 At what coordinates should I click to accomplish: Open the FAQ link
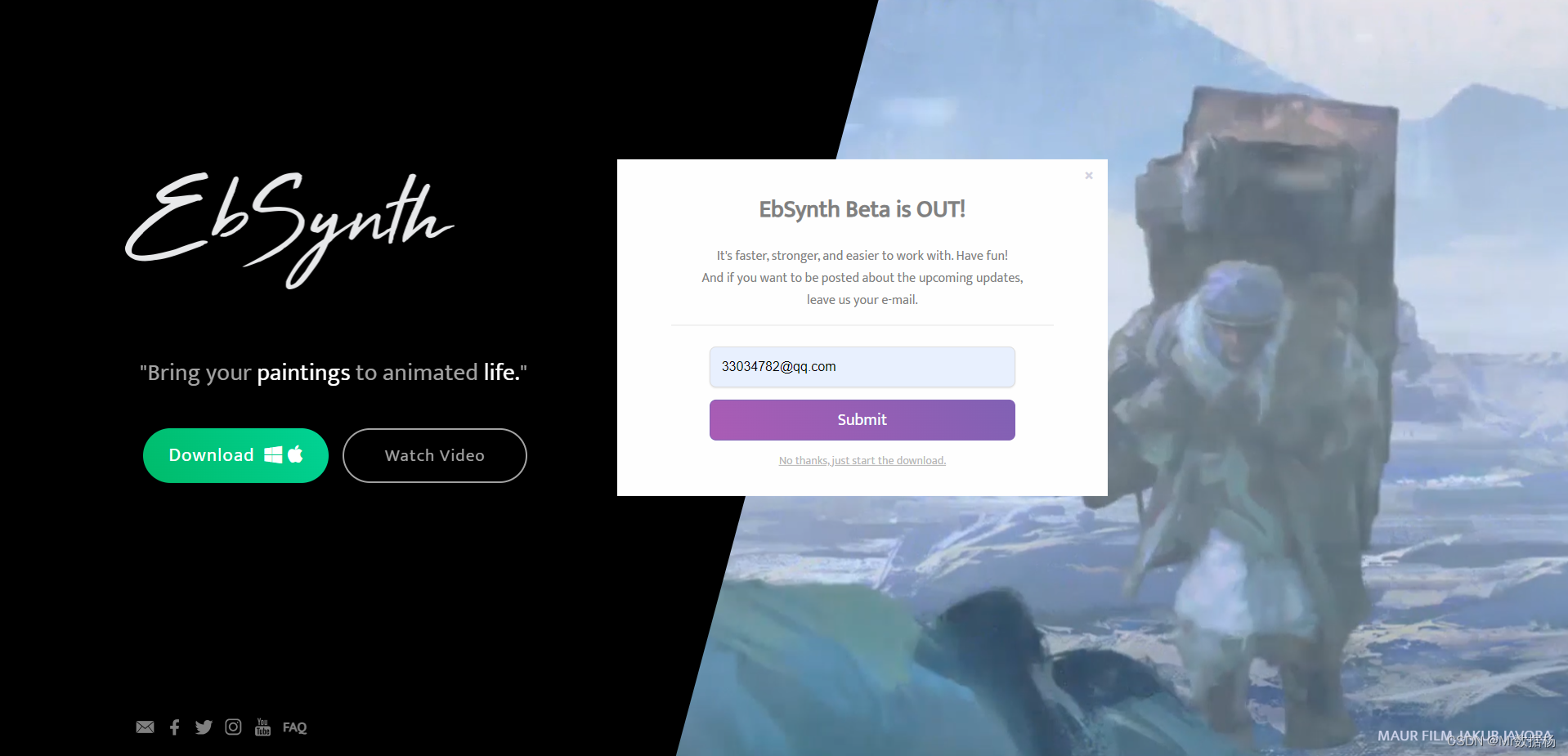click(x=294, y=727)
